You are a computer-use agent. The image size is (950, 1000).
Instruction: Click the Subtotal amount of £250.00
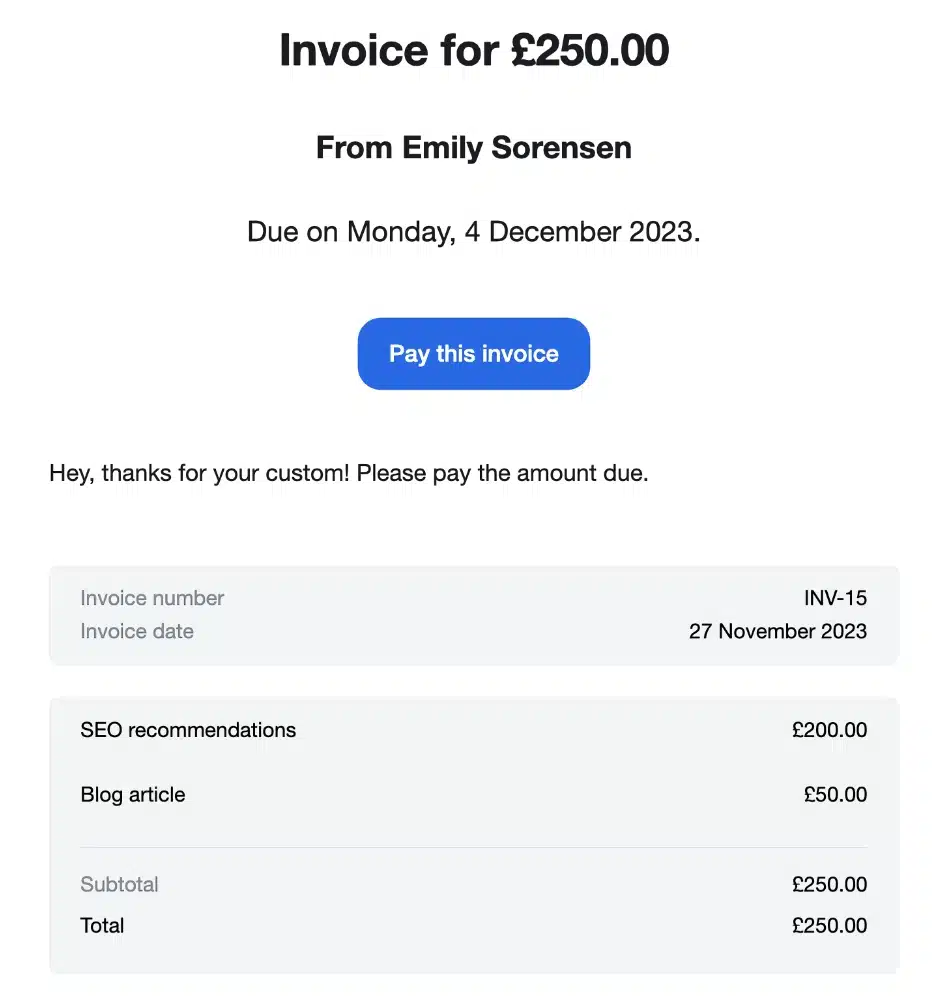(x=828, y=884)
